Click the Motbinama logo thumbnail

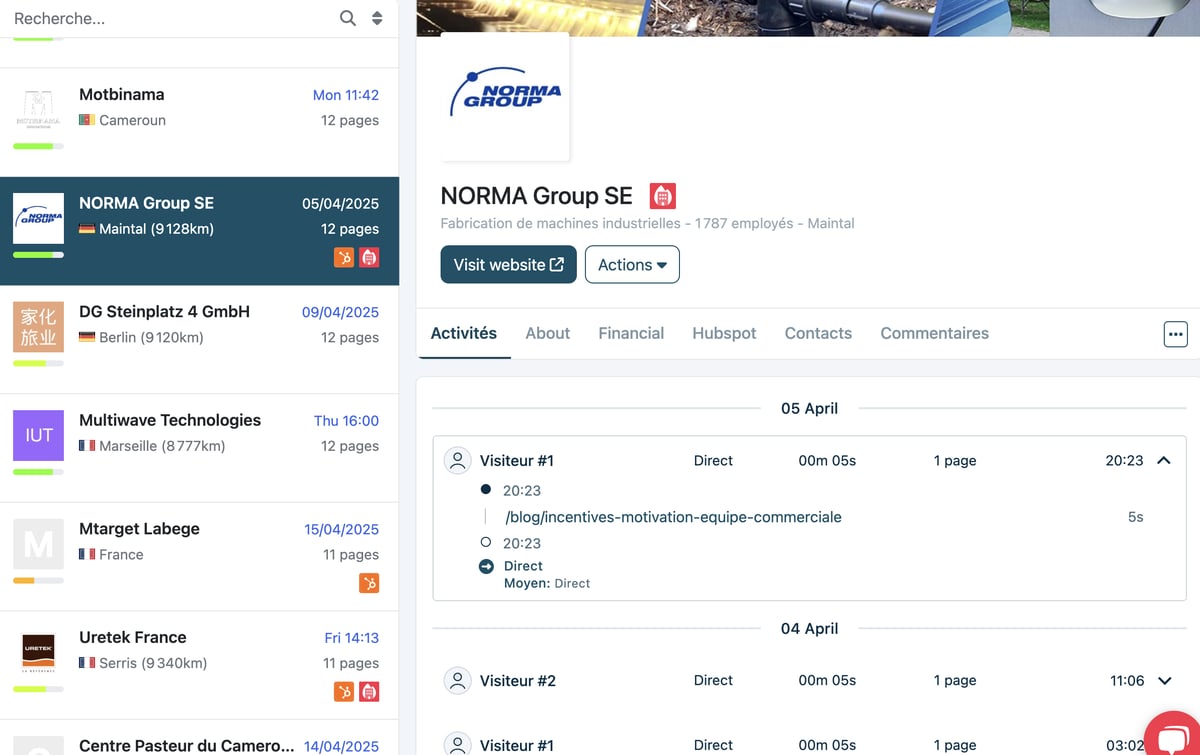point(38,110)
